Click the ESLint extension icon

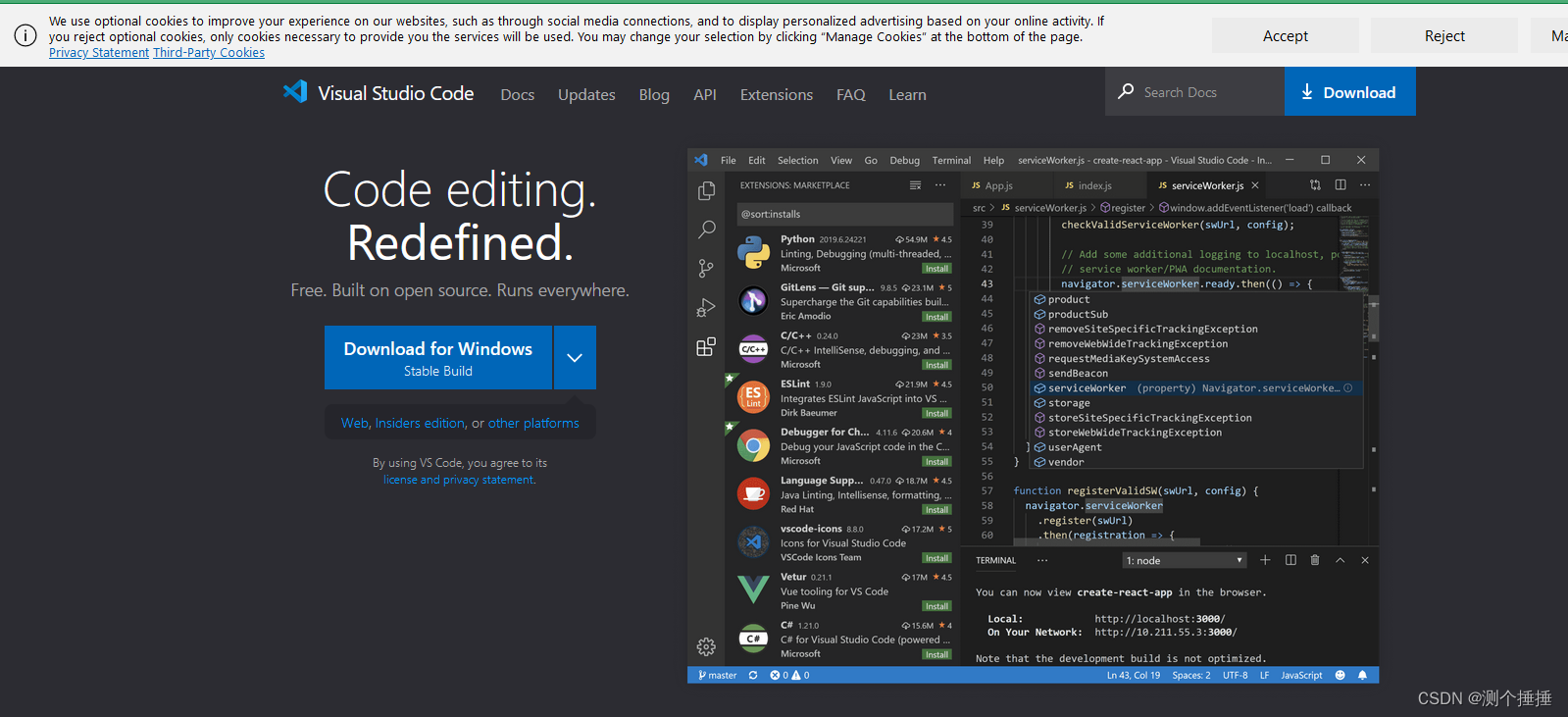point(753,397)
